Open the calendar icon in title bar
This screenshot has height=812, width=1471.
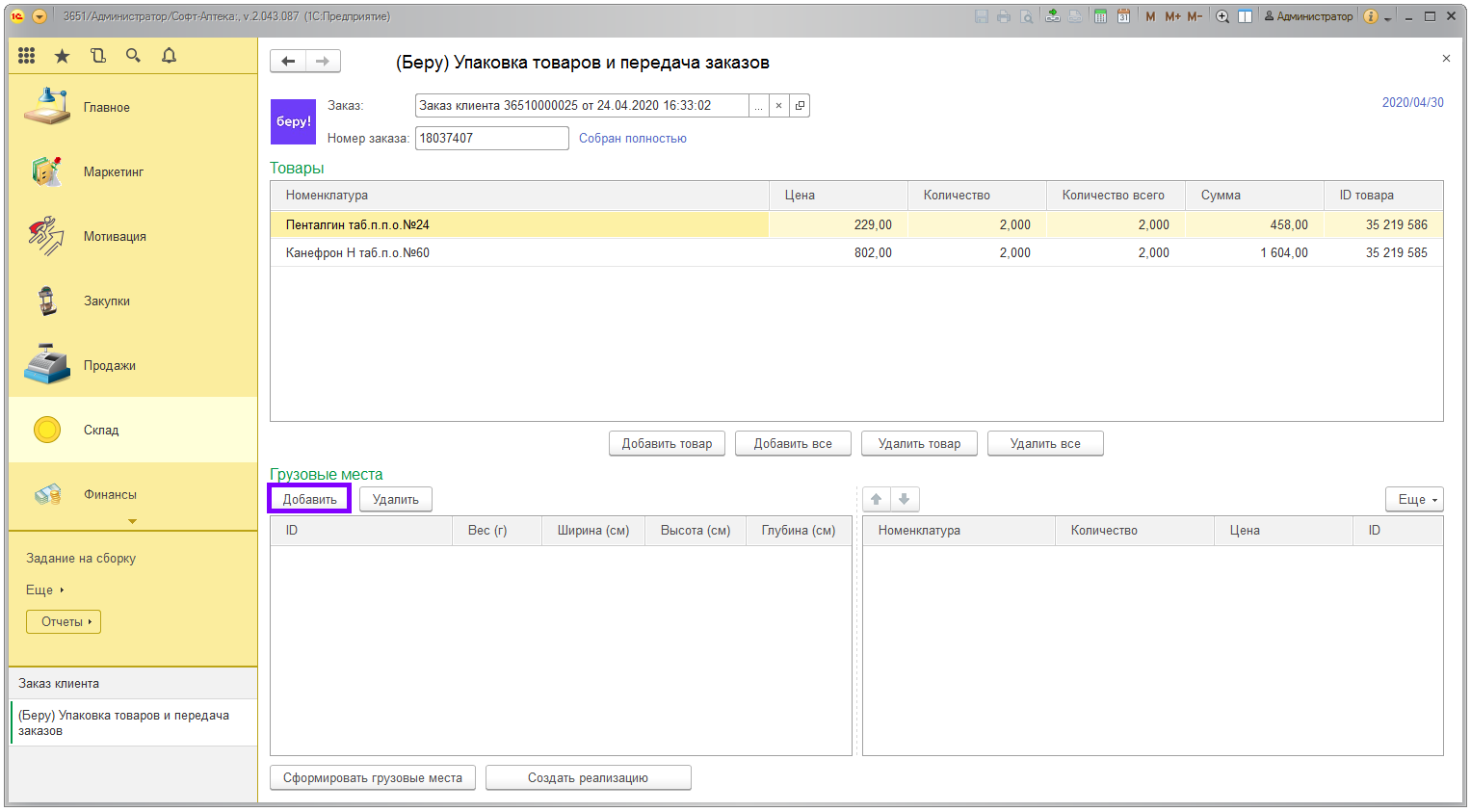(x=1123, y=16)
